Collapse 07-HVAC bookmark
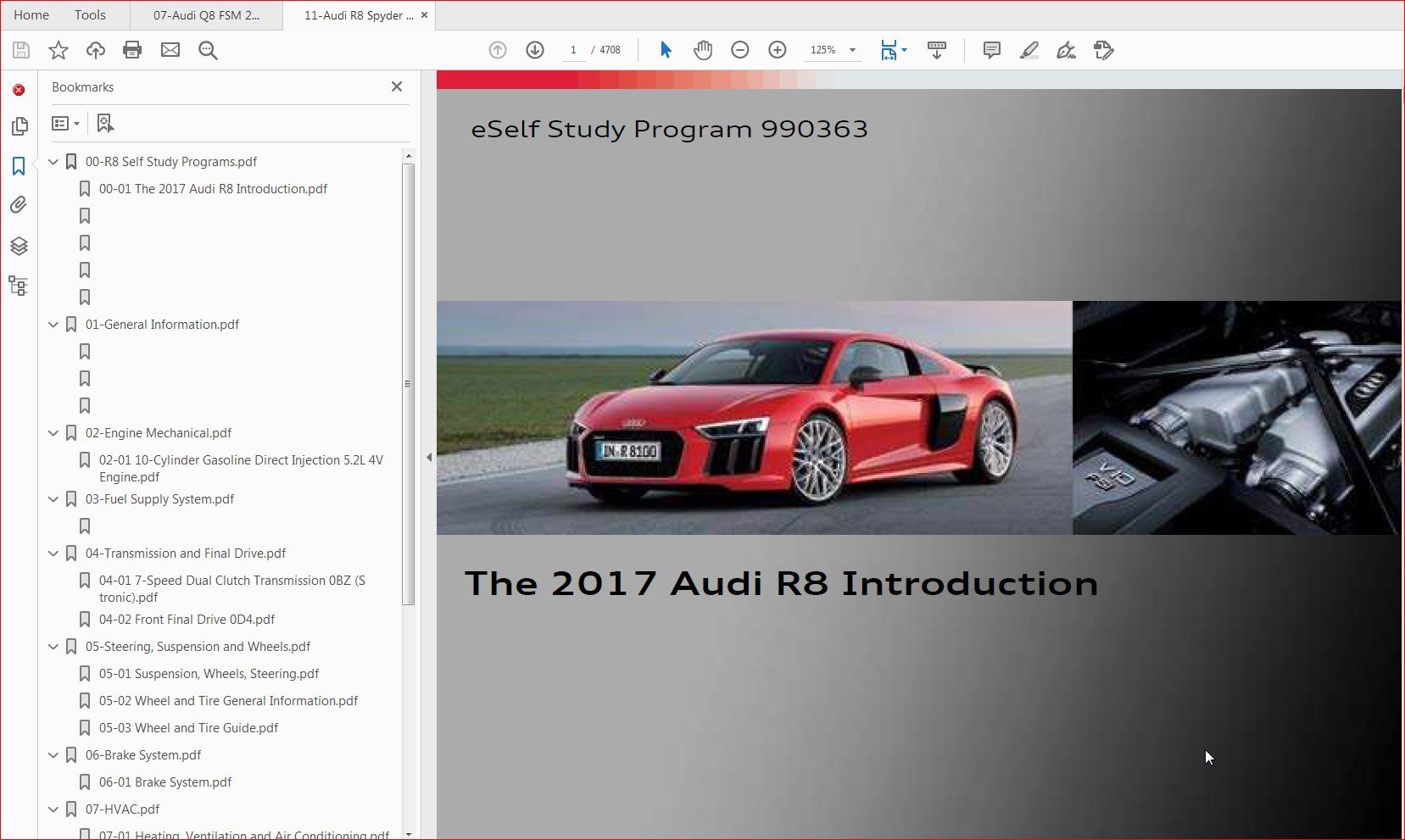Viewport: 1405px width, 840px height. (x=53, y=809)
